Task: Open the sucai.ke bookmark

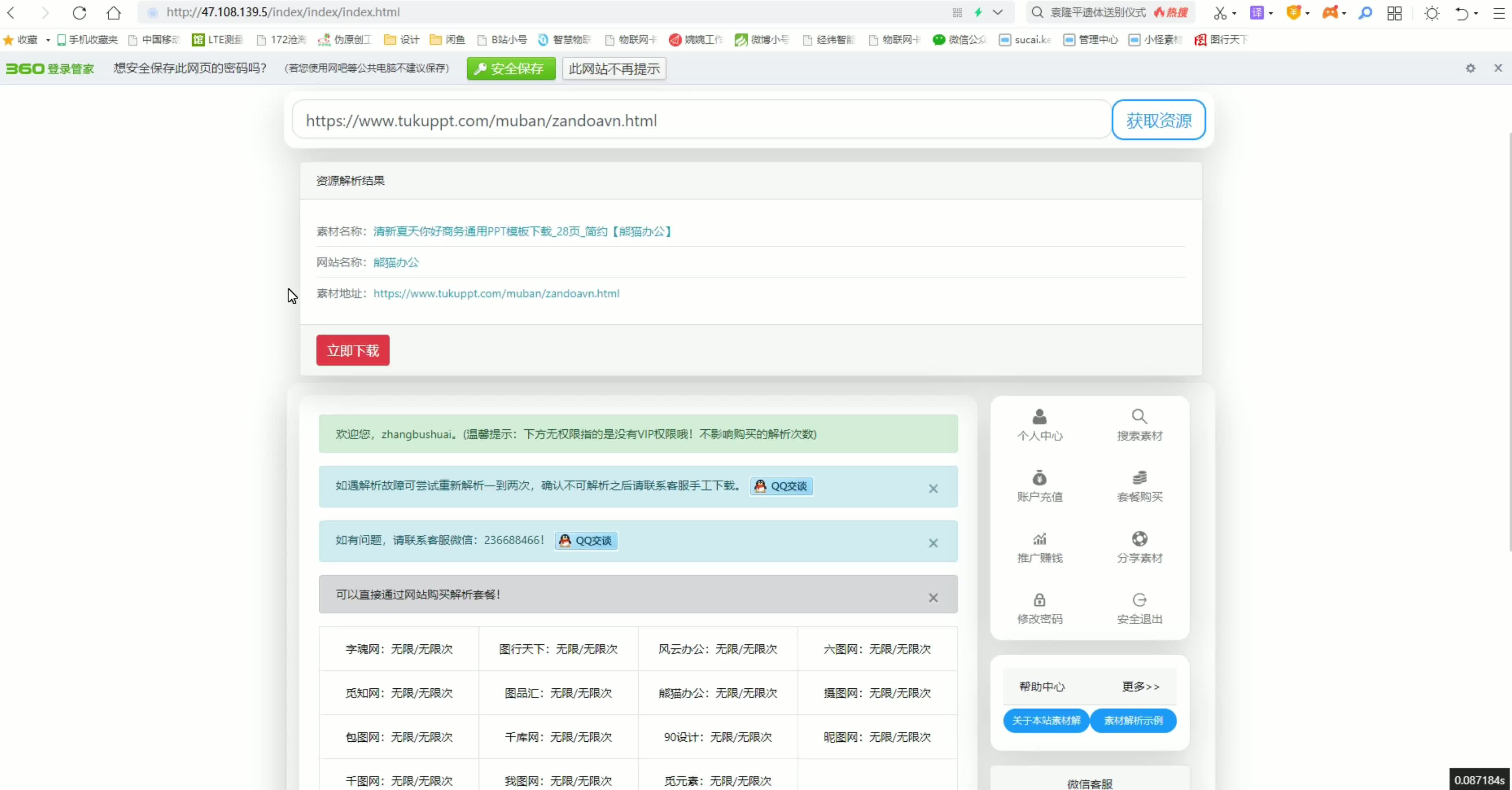Action: click(x=1025, y=39)
